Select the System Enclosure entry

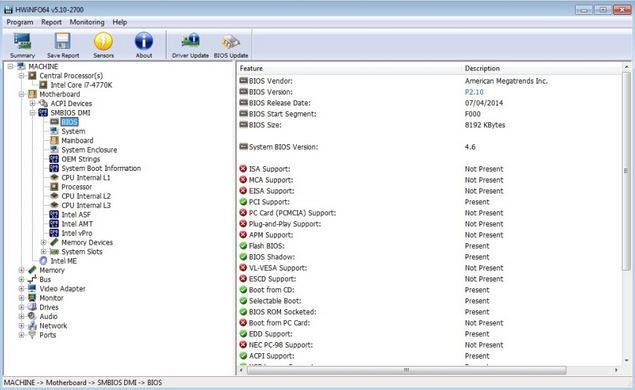[x=89, y=150]
